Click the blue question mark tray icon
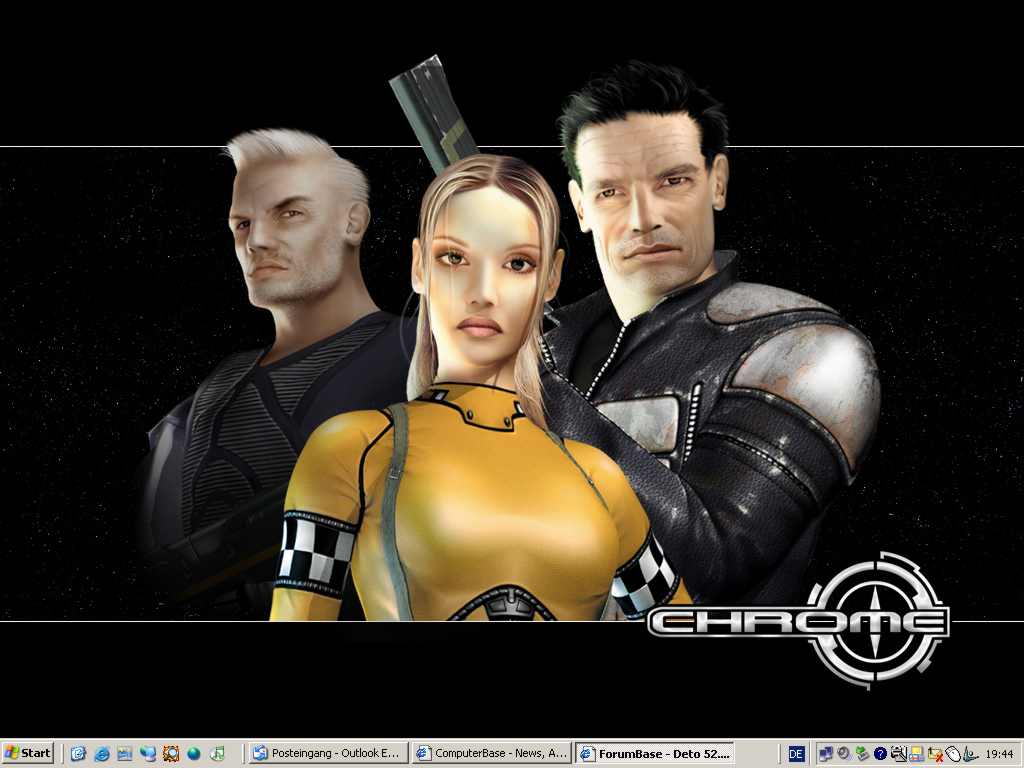 click(x=880, y=754)
